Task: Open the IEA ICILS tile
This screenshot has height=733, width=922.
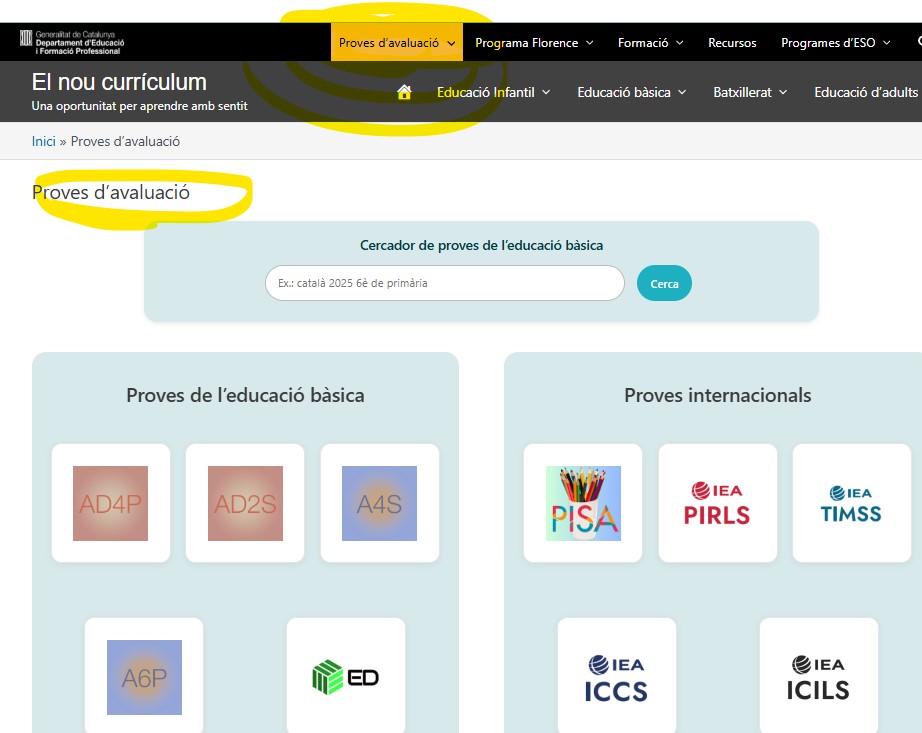Action: click(818, 677)
